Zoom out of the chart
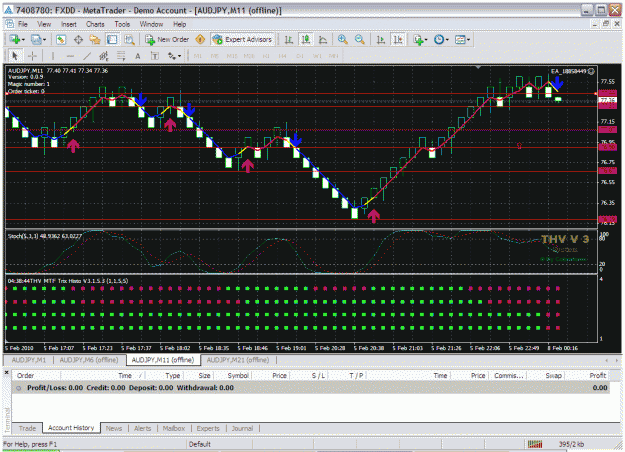The width and height of the screenshot is (625, 452). point(360,39)
